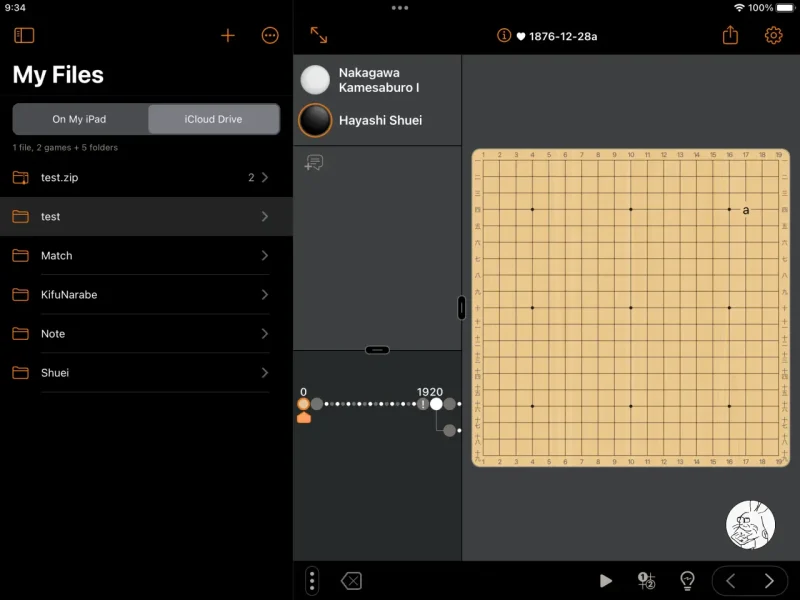Show the hint lightbulb
This screenshot has width=800, height=600.
(687, 581)
